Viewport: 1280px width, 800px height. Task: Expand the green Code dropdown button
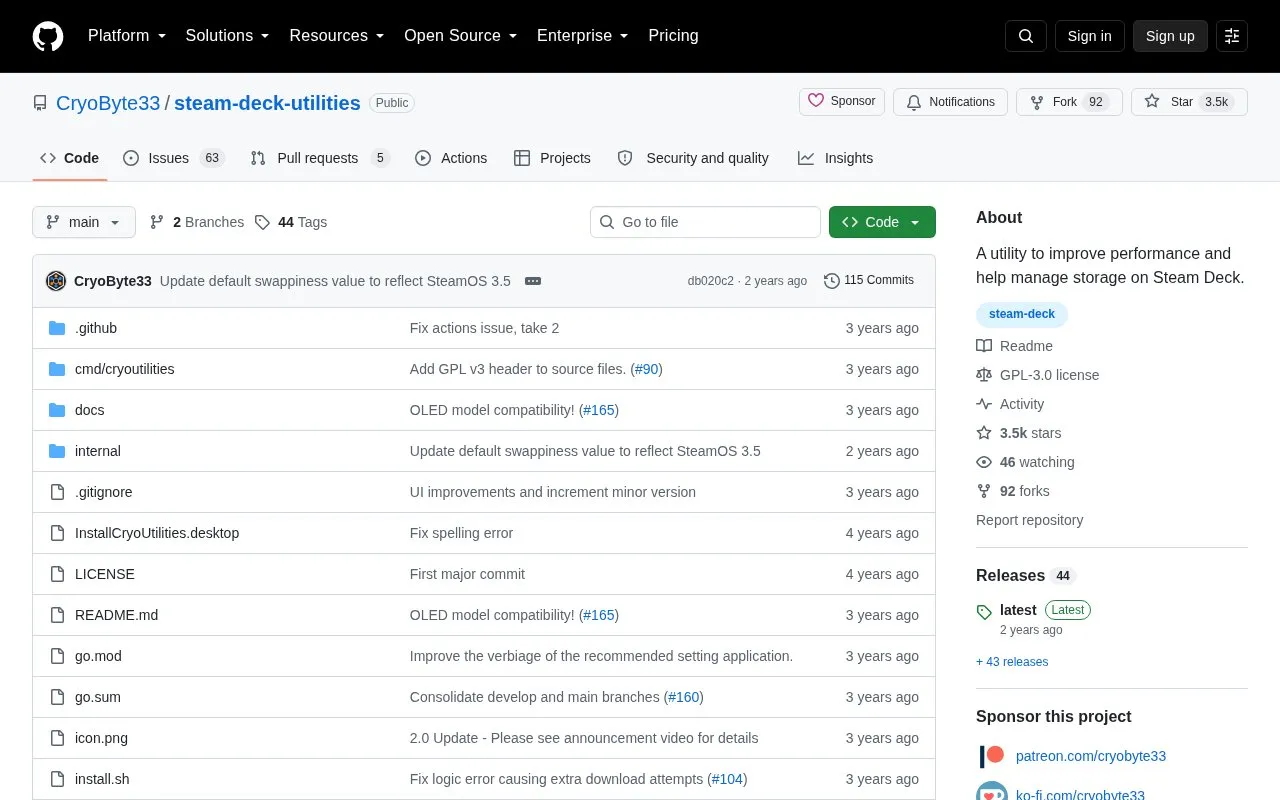pyautogui.click(x=882, y=222)
